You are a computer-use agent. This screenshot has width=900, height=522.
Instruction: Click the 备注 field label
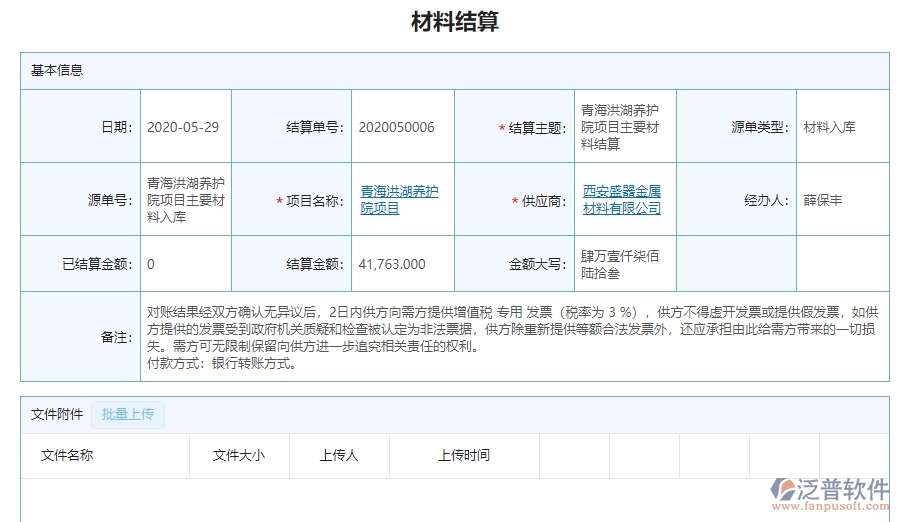coord(117,337)
